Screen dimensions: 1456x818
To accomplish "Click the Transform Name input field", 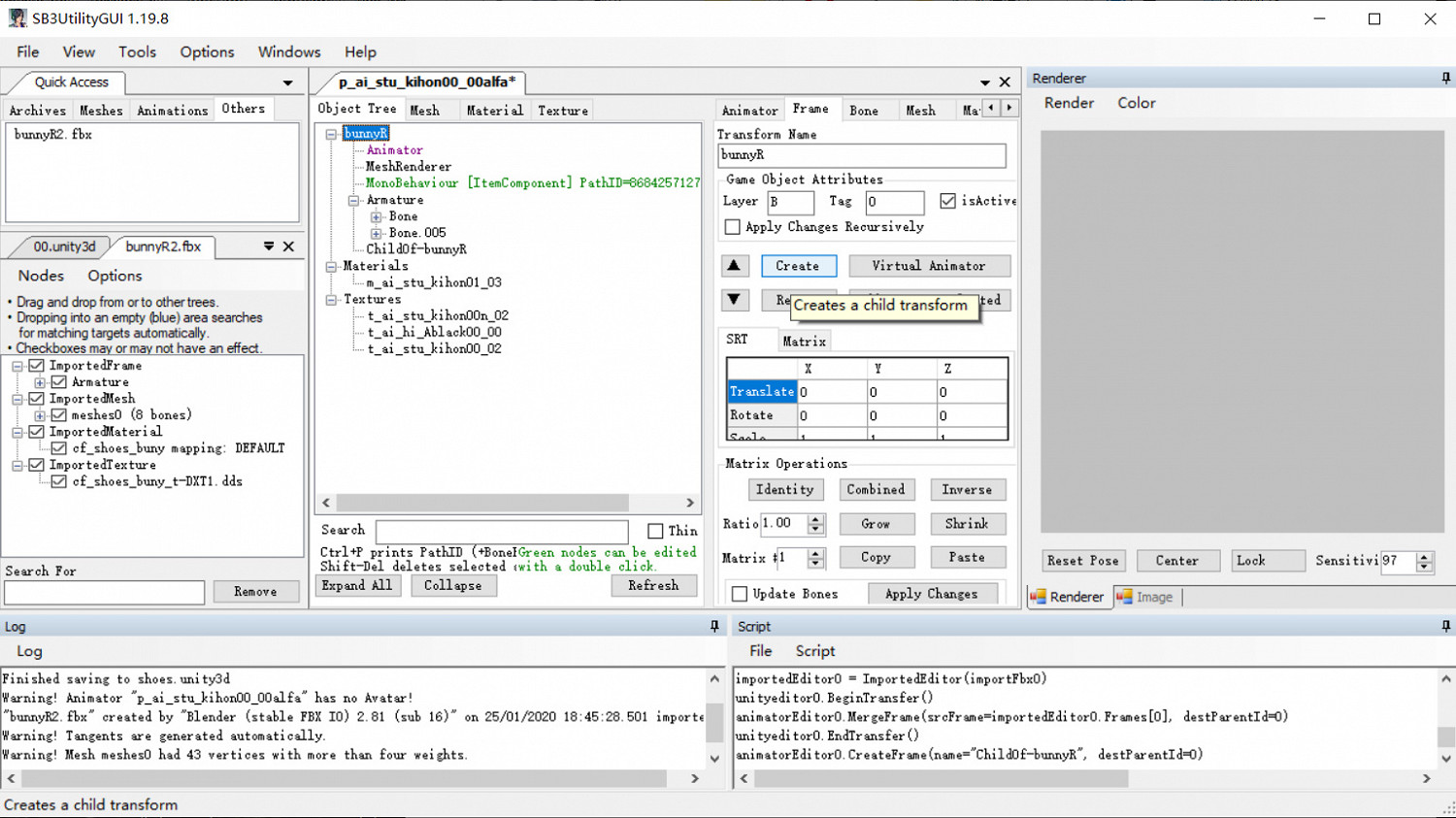I will (861, 155).
